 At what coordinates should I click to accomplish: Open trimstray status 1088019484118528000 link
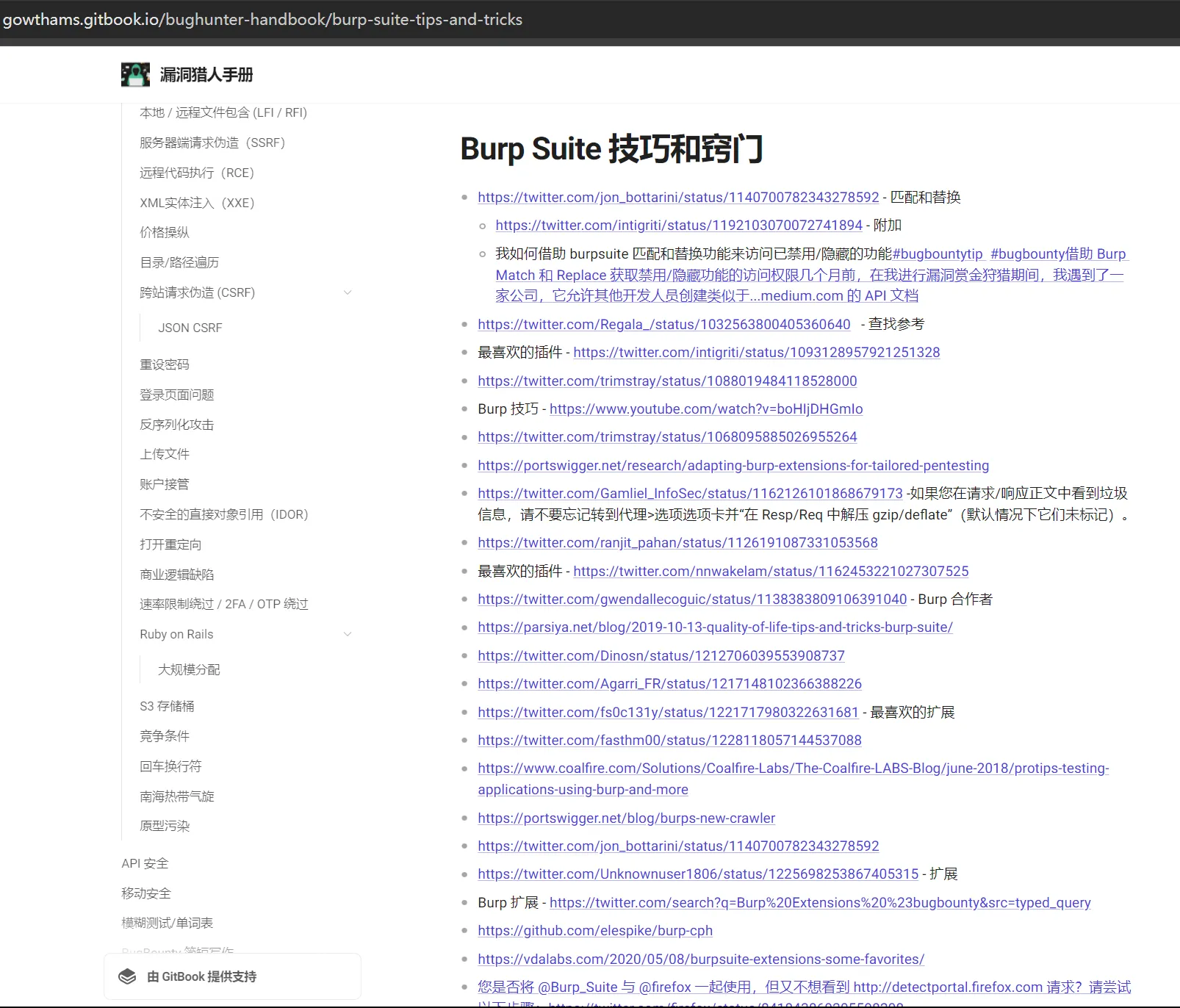tap(667, 381)
